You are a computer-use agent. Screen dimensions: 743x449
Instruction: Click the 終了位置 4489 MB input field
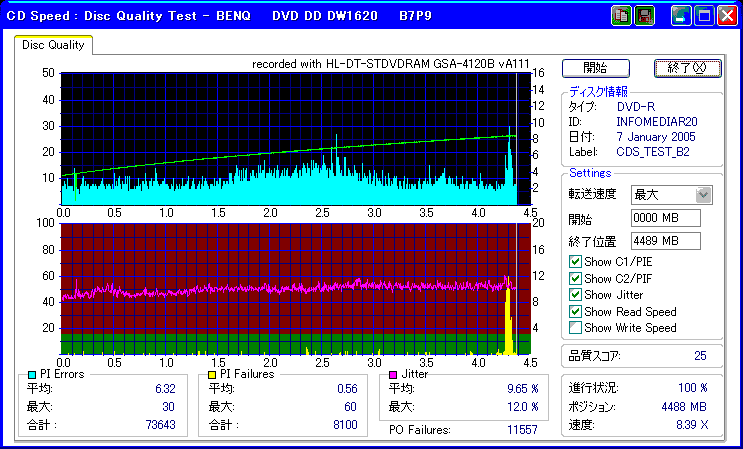tap(666, 241)
